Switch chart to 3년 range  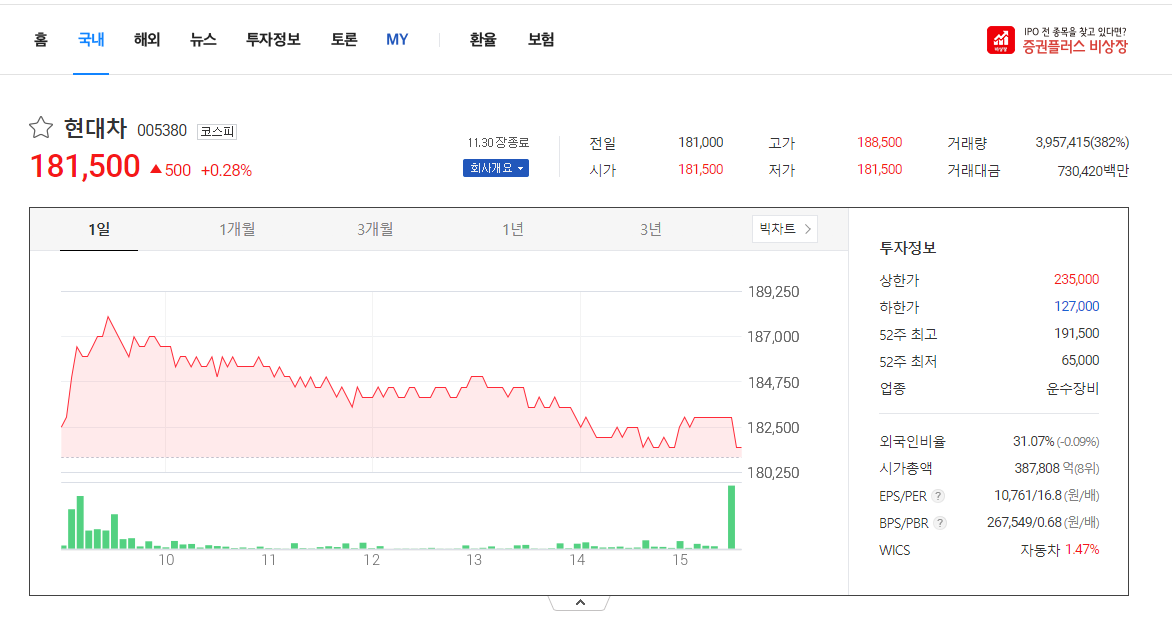point(650,230)
